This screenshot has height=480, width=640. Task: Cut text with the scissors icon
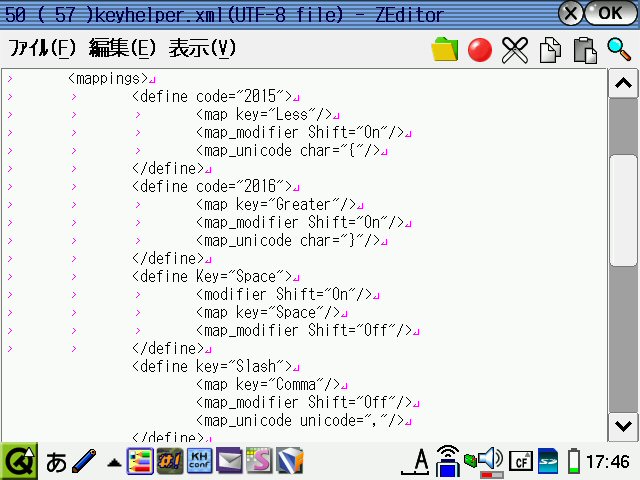[515, 49]
